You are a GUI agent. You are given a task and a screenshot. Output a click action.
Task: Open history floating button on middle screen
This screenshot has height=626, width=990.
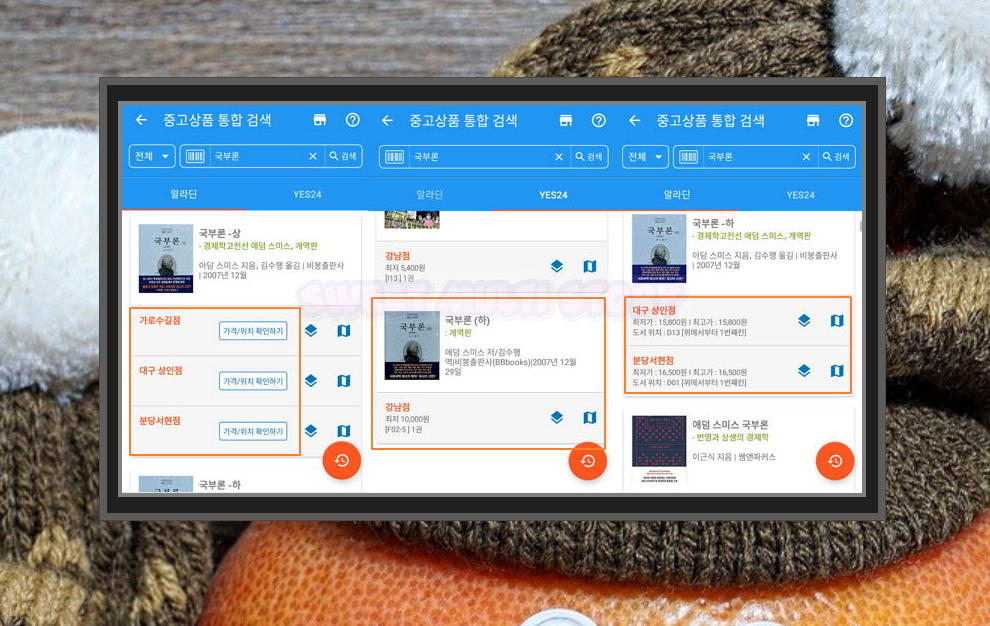pyautogui.click(x=588, y=461)
